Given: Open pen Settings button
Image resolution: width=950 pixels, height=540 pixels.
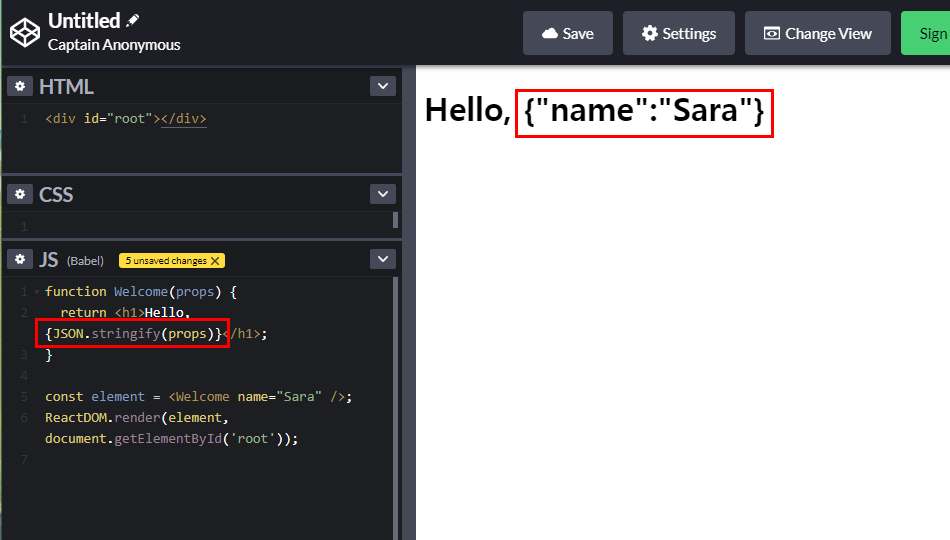Looking at the screenshot, I should (x=679, y=33).
